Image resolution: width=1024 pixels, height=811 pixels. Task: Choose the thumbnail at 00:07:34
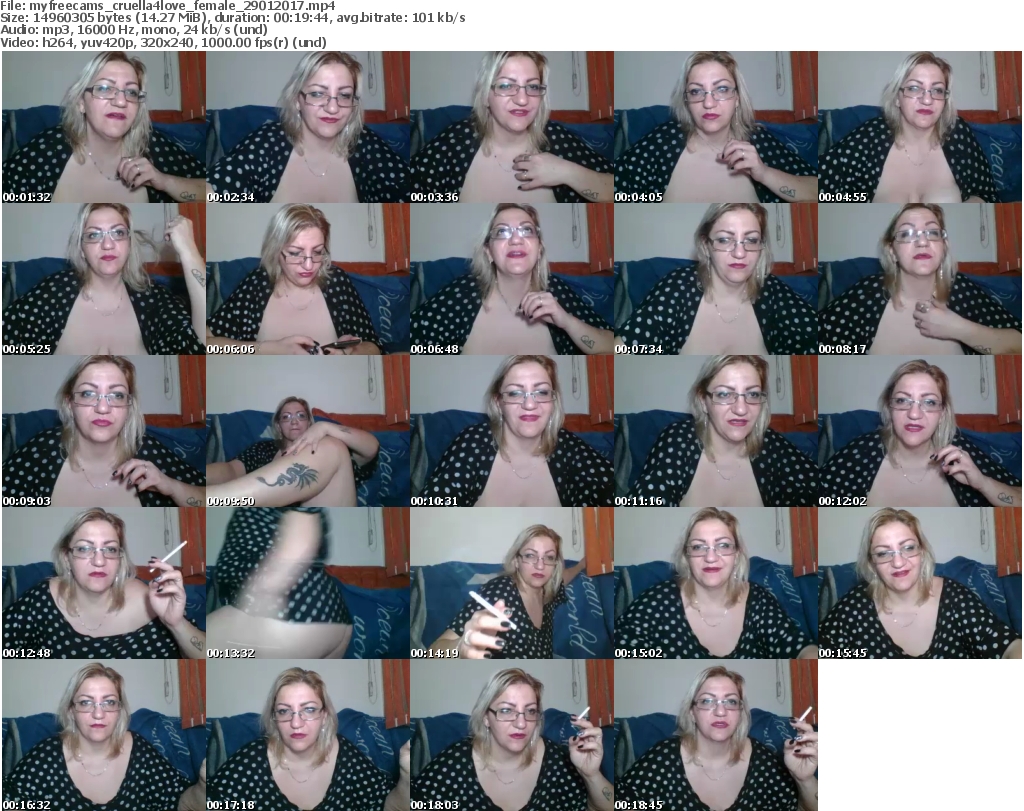point(715,279)
